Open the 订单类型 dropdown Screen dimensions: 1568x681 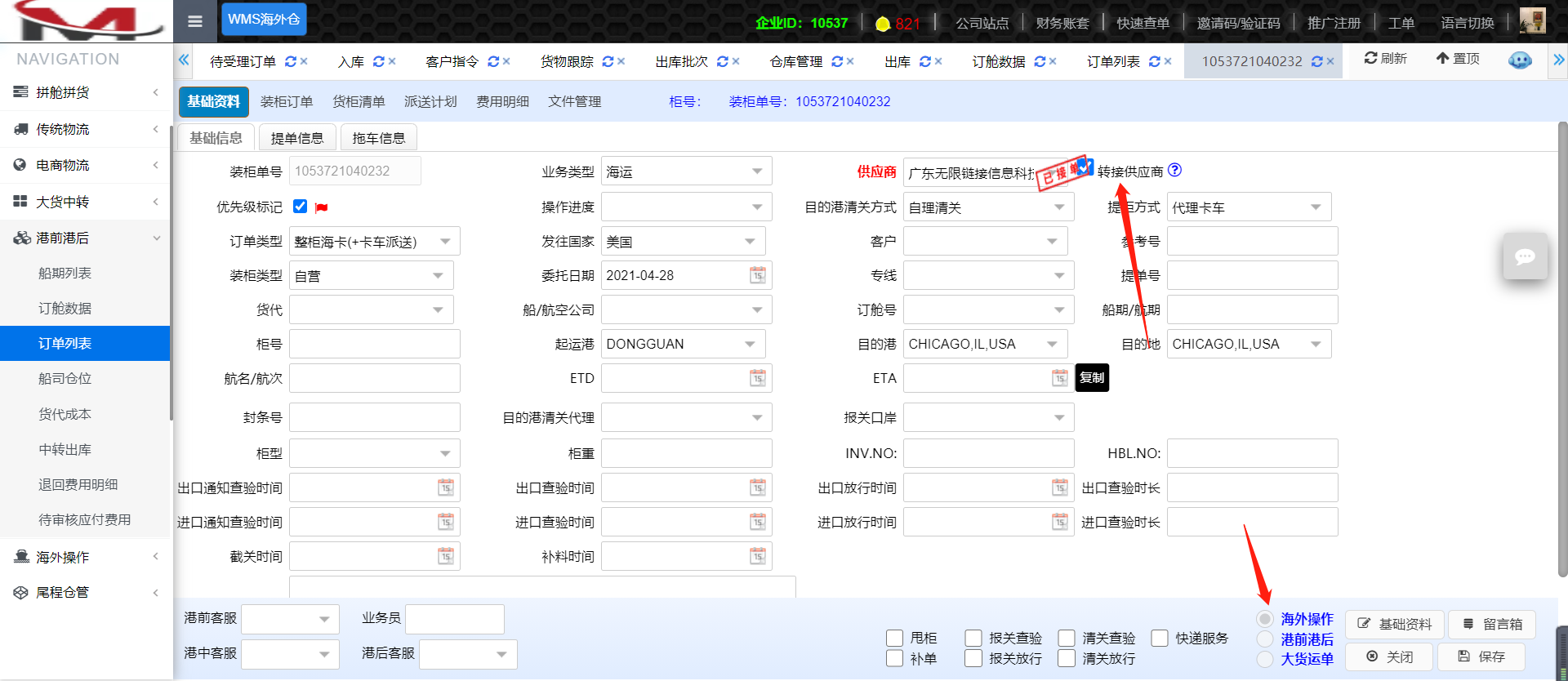click(374, 242)
